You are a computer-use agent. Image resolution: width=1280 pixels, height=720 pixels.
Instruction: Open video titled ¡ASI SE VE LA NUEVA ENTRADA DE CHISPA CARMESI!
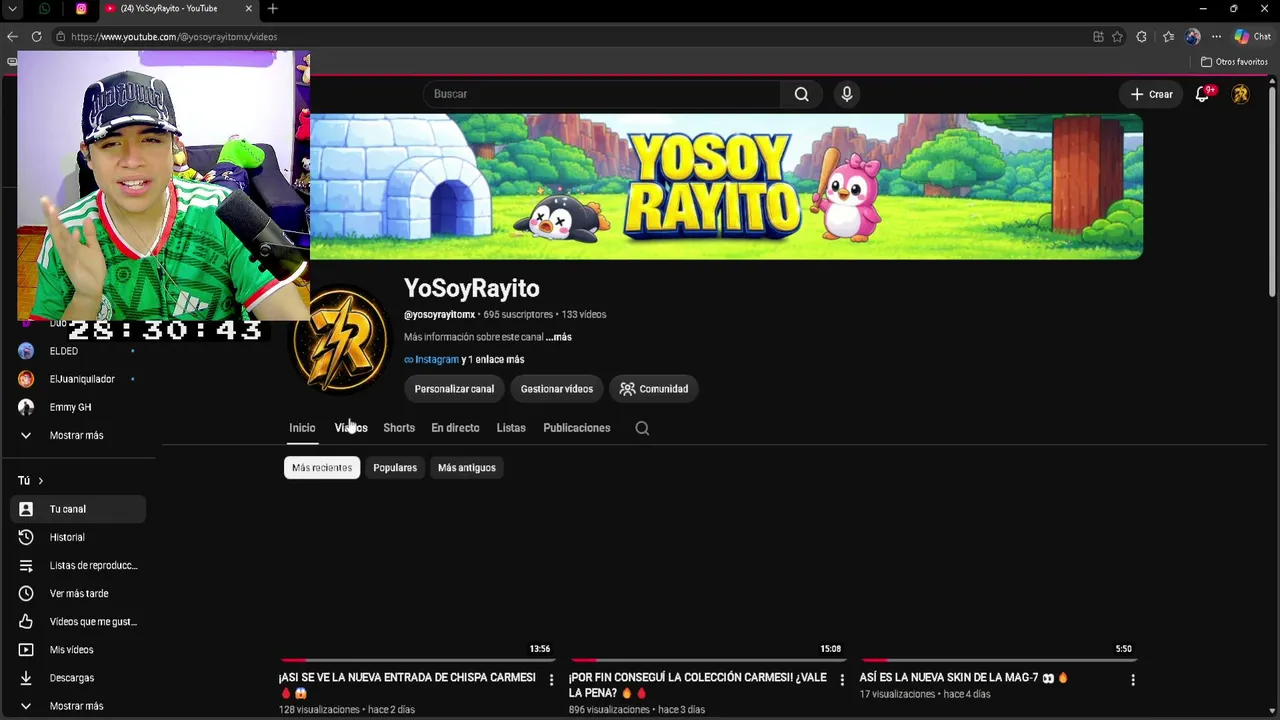[408, 684]
